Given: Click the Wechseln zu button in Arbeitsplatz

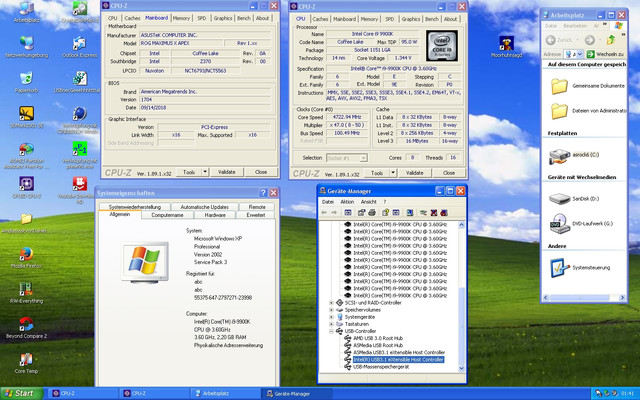Looking at the screenshot, I should coord(605,54).
